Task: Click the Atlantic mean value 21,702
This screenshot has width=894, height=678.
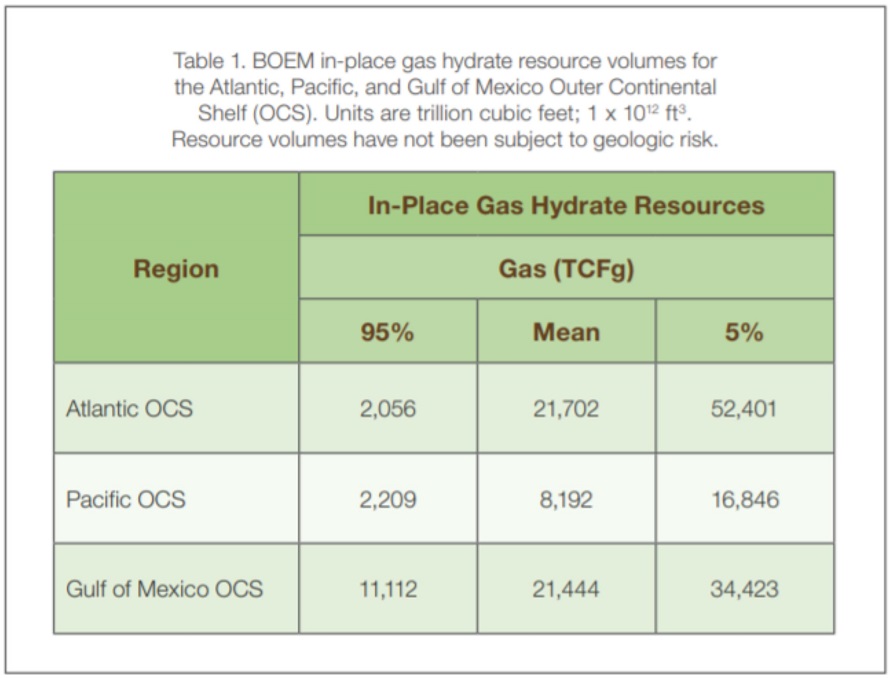Action: [566, 408]
